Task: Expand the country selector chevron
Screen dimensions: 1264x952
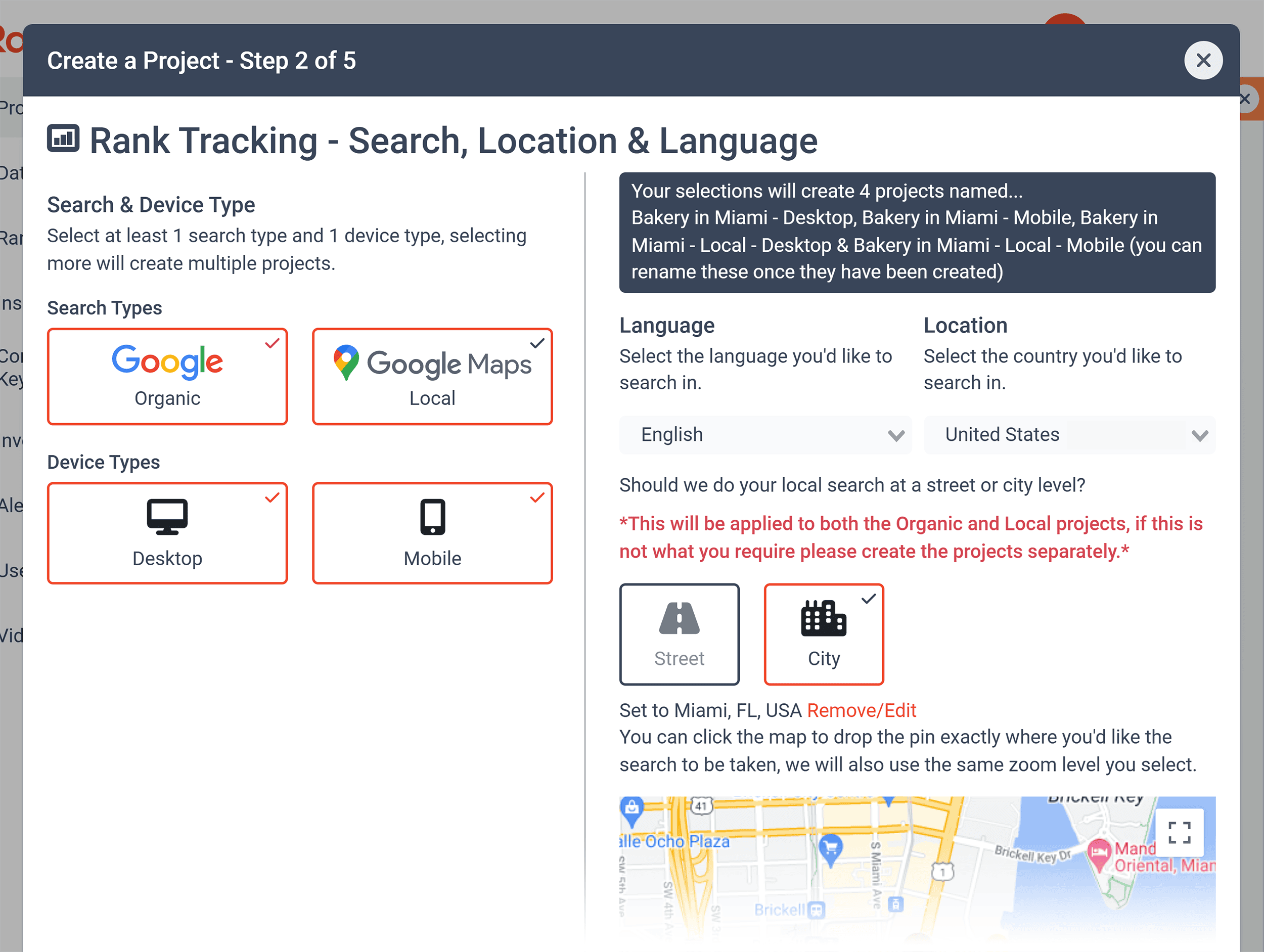Action: [x=1200, y=435]
